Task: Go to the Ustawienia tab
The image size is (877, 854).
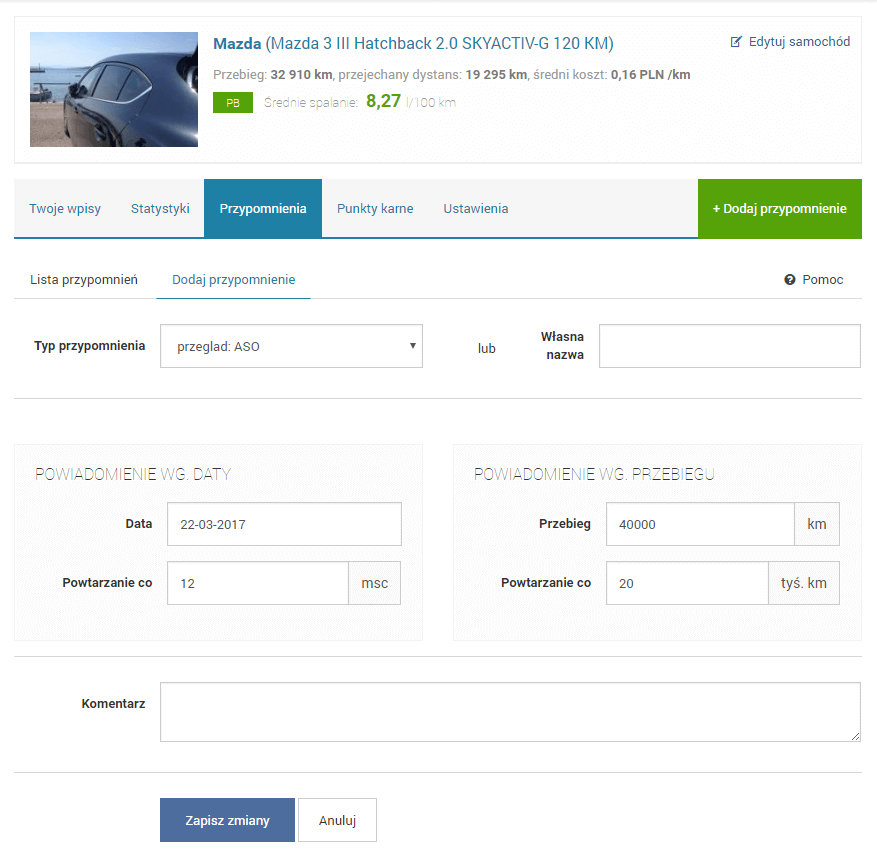Action: click(476, 209)
